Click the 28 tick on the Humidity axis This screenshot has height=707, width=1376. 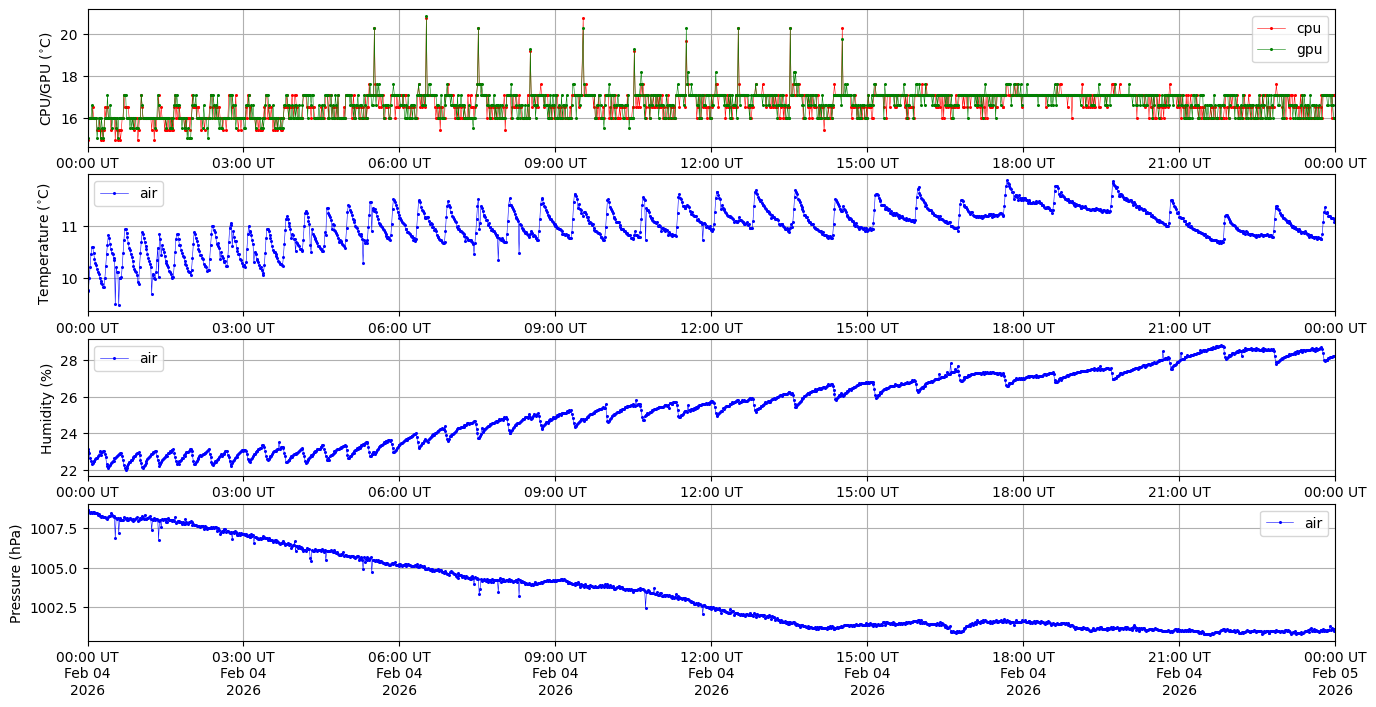[71, 360]
